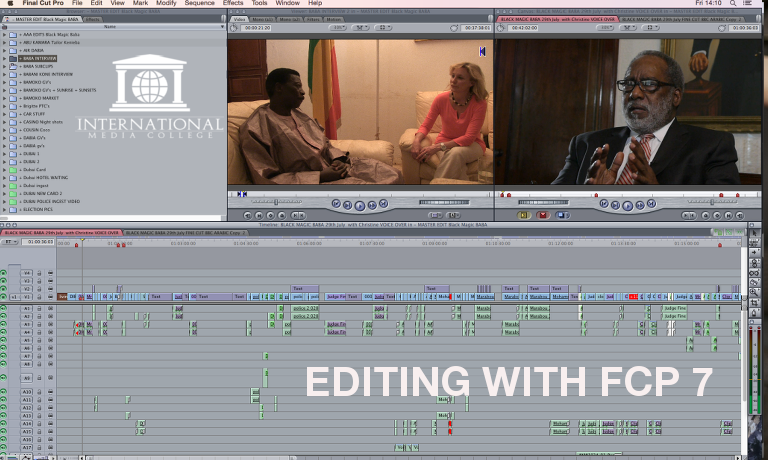Open the Viewer zoom percentage dropdown
The width and height of the screenshot is (768, 460).
[337, 28]
